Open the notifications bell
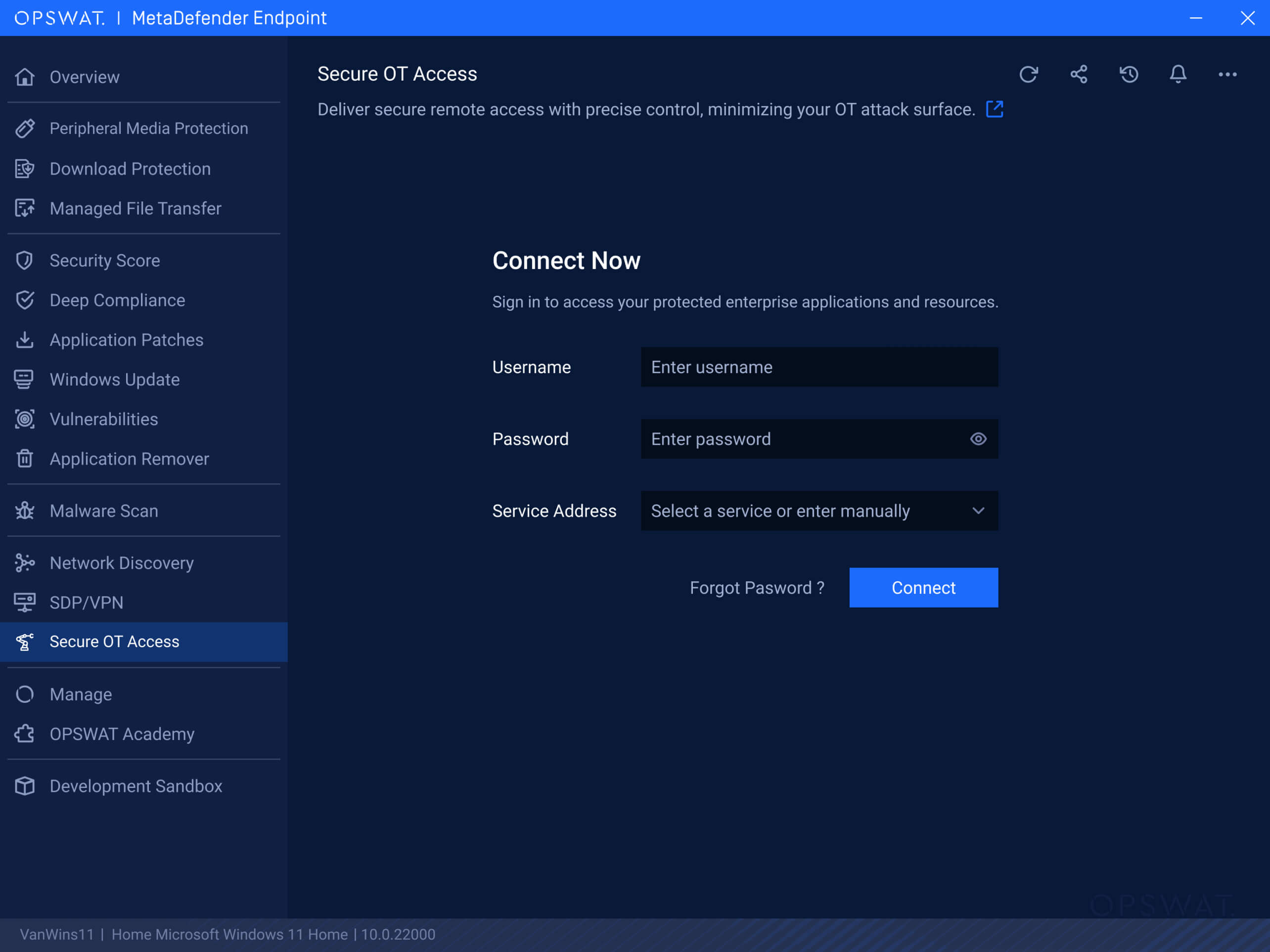This screenshot has height=952, width=1270. point(1177,74)
